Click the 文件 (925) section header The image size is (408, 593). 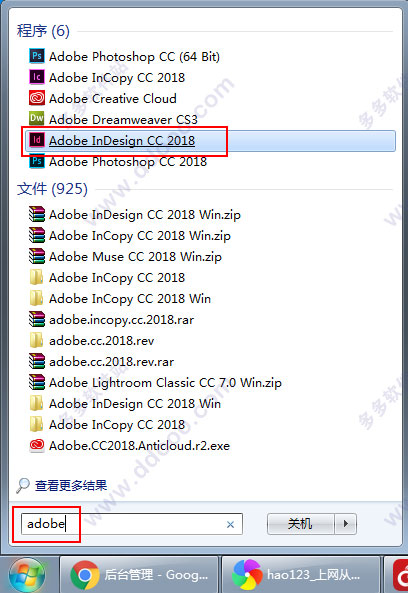coord(52,189)
